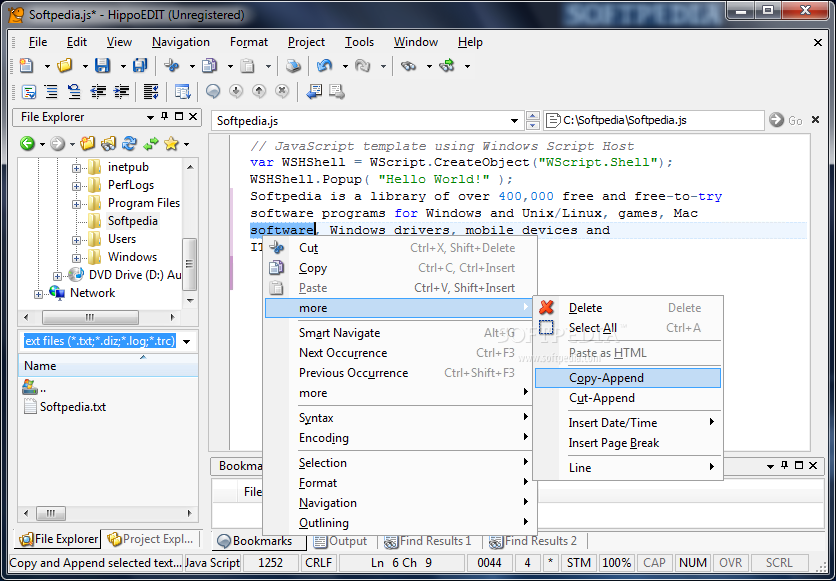The image size is (836, 581).
Task: Click the favorites star icon in File Explorer
Action: 171,143
